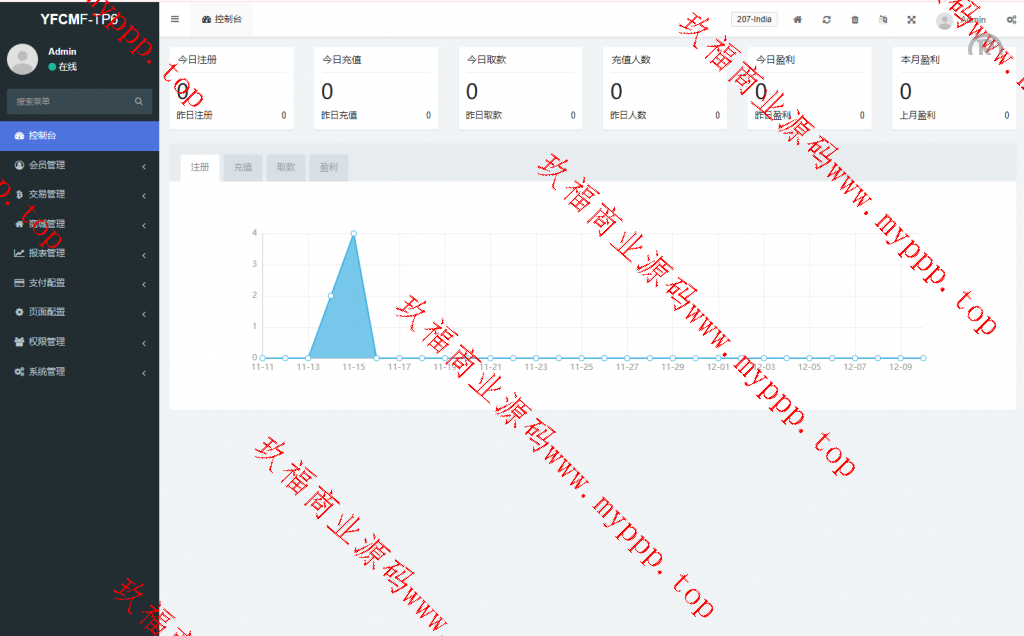
Task: Switch to the 取款 chart tab
Action: (x=285, y=168)
